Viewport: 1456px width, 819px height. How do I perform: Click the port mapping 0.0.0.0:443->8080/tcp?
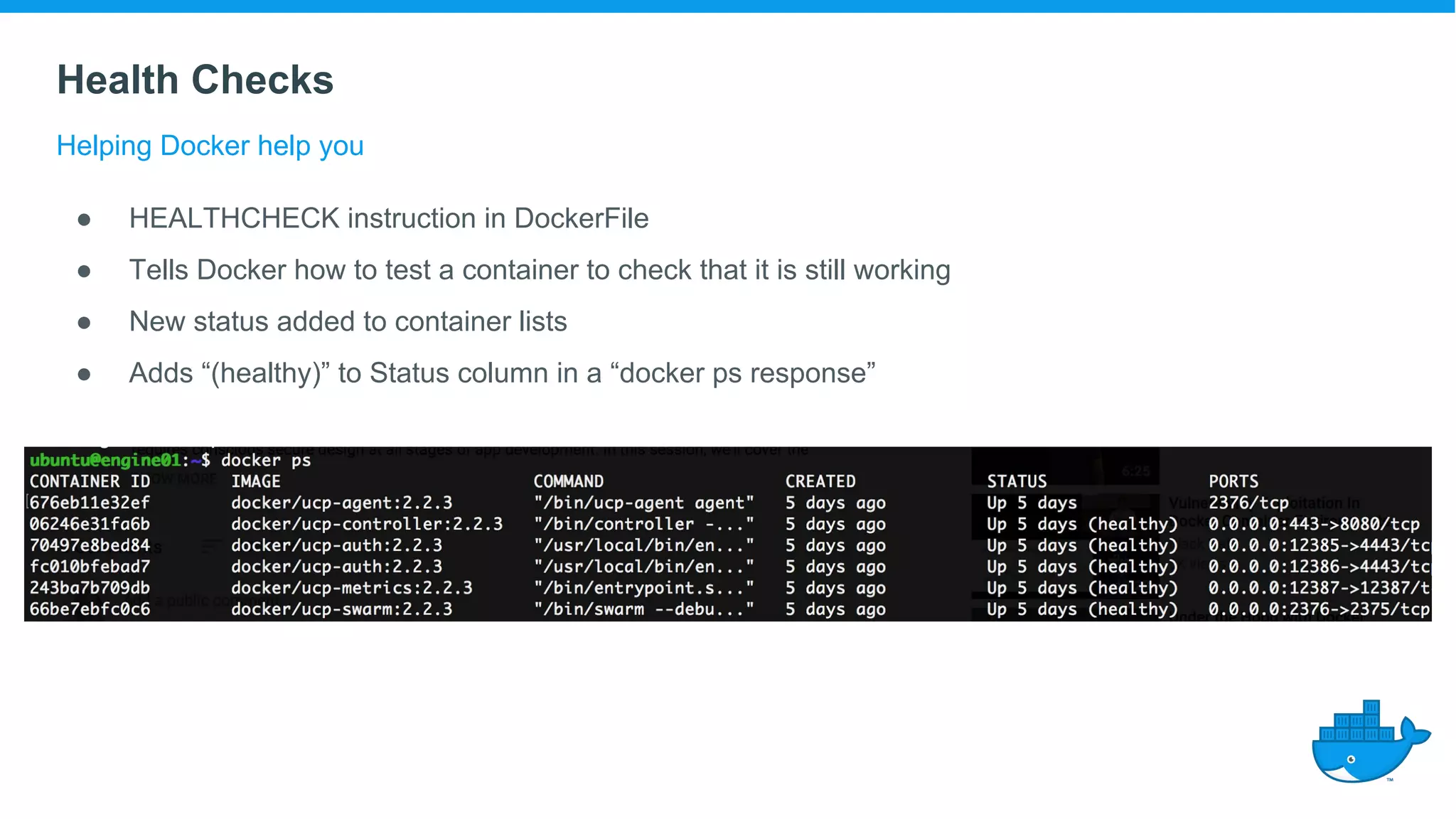1314,524
